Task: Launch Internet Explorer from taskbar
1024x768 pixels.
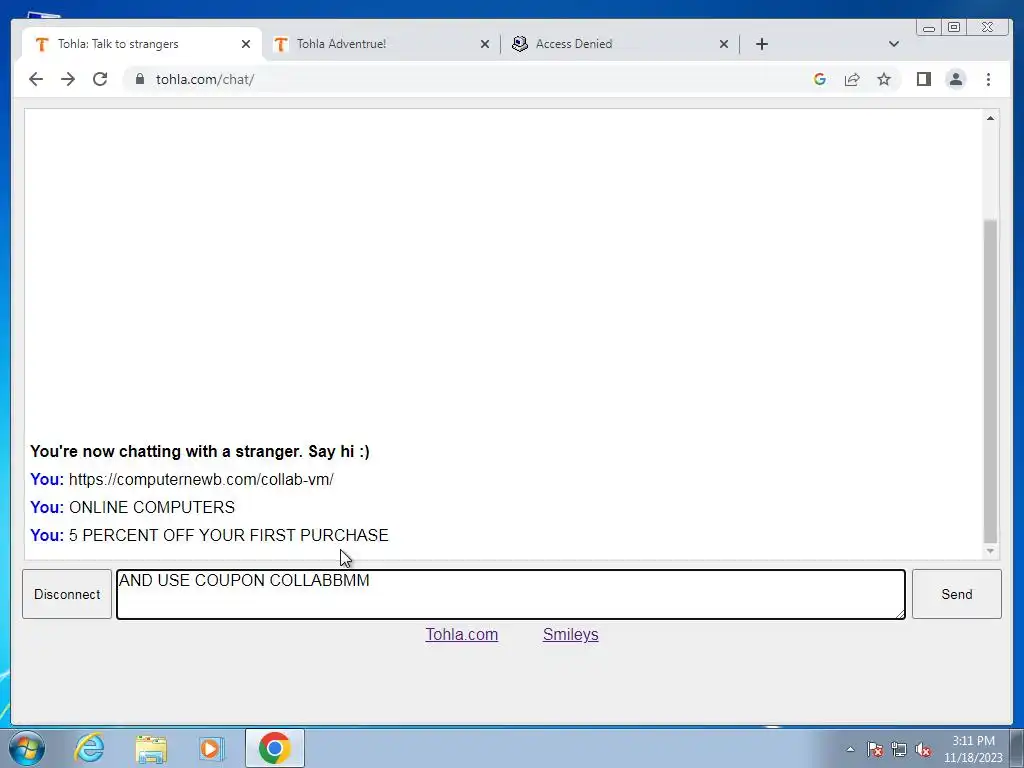Action: click(x=89, y=748)
